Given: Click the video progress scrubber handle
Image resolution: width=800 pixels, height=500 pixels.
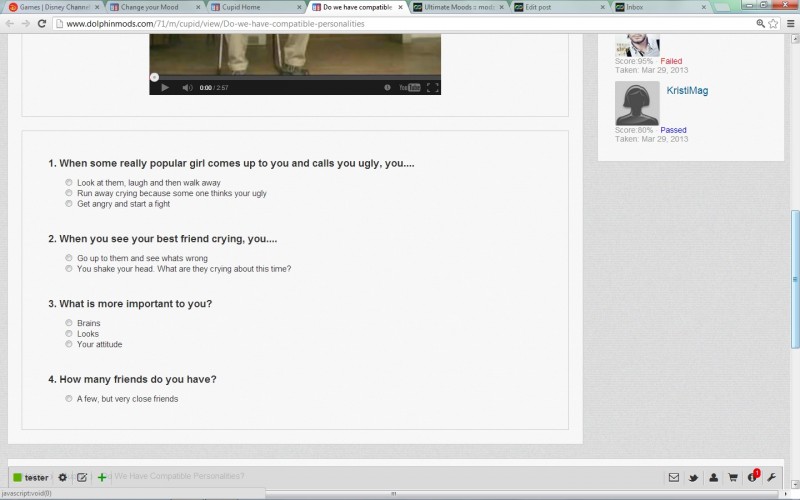Looking at the screenshot, I should coord(154,78).
